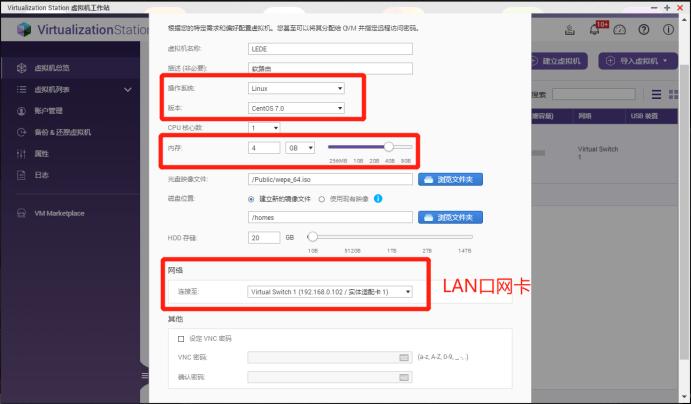Open 连接至 Virtual Switch 1 network dropdown
The image size is (692, 404).
click(x=330, y=292)
